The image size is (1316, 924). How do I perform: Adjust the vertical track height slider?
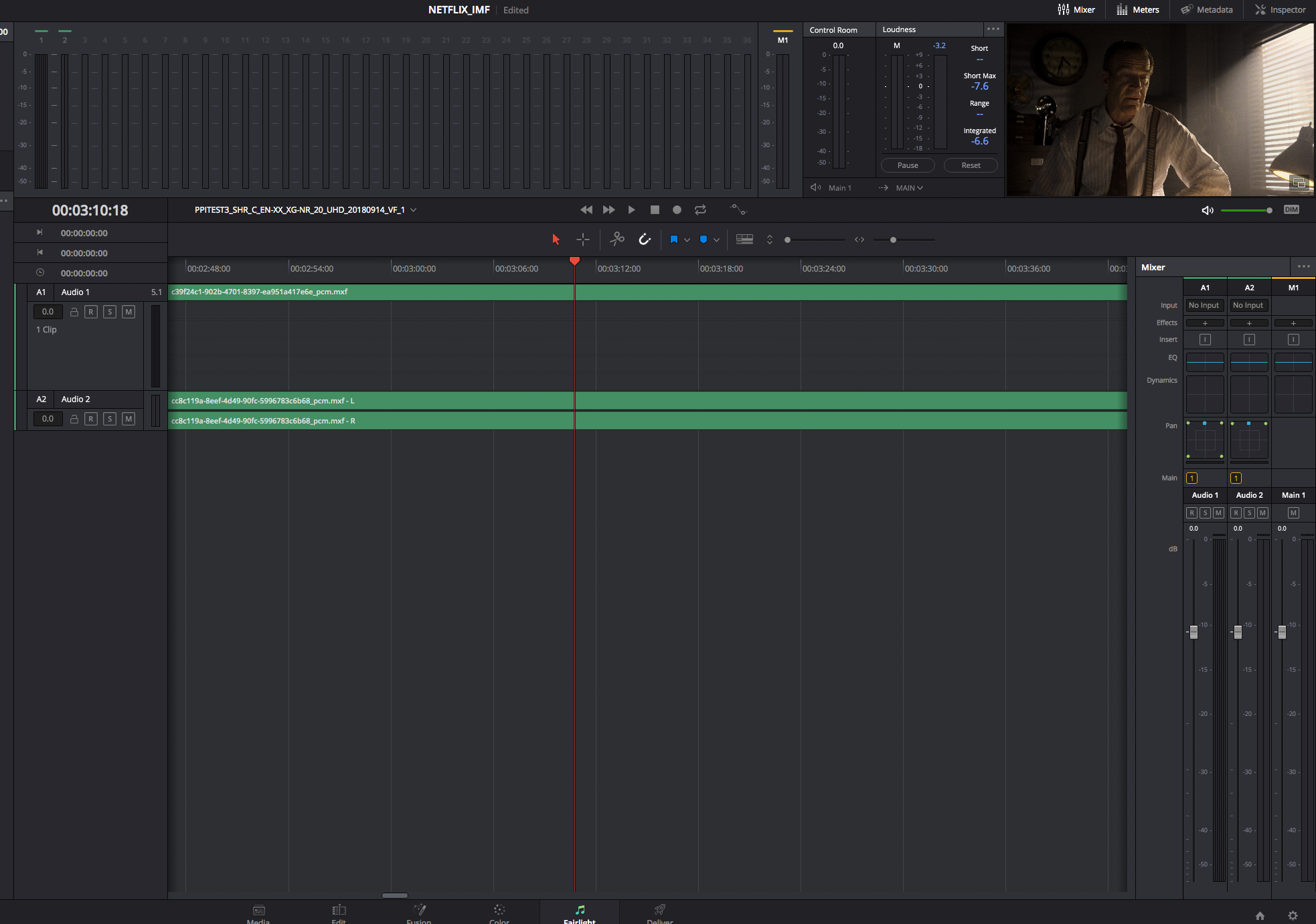[x=815, y=240]
